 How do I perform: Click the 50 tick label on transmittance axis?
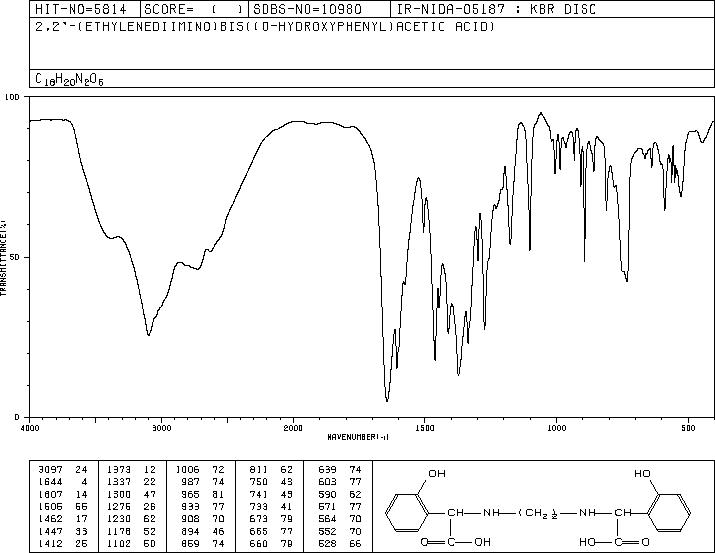(x=16, y=257)
